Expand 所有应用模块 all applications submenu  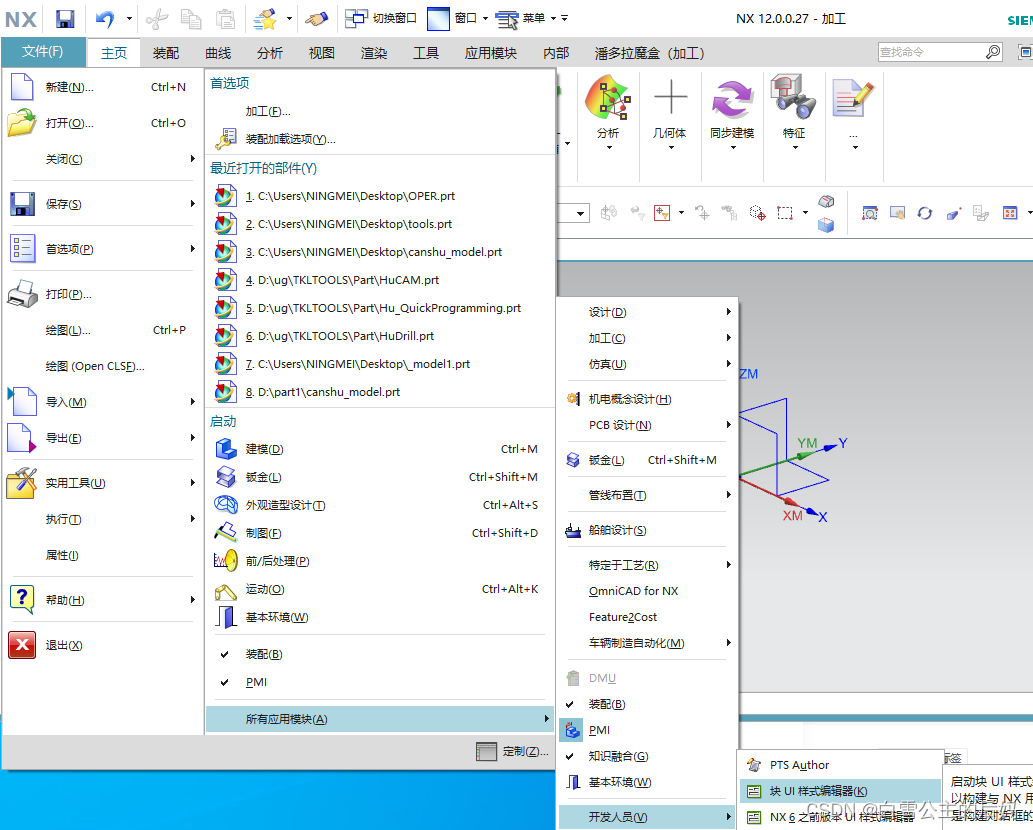[379, 719]
